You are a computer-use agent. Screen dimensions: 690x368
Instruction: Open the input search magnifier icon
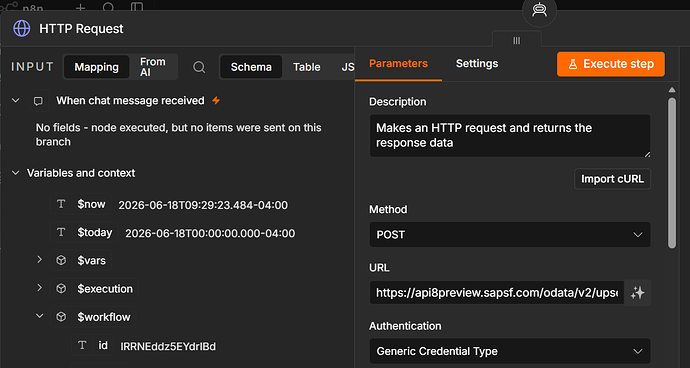point(199,67)
